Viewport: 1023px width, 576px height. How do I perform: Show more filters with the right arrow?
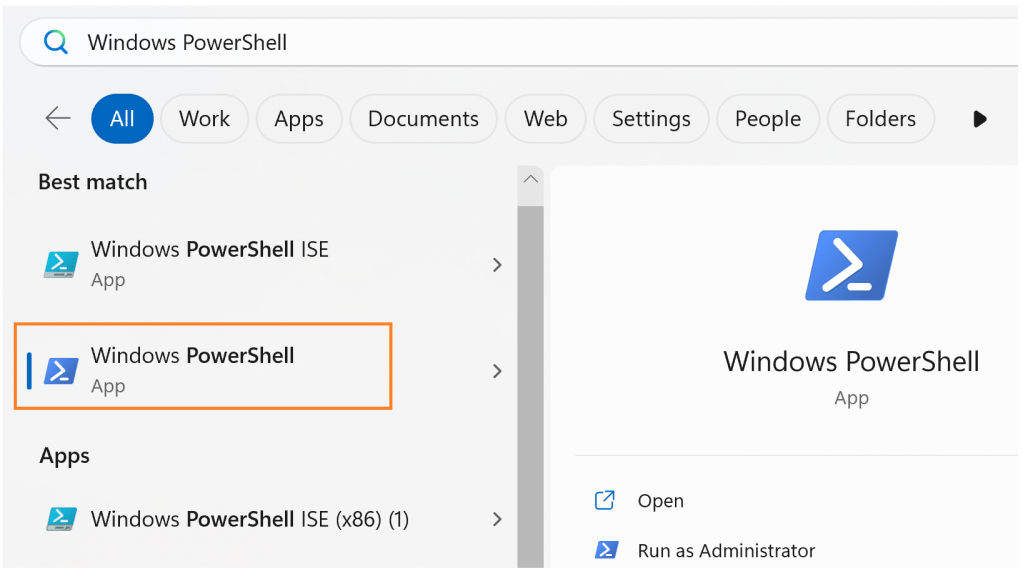point(980,119)
